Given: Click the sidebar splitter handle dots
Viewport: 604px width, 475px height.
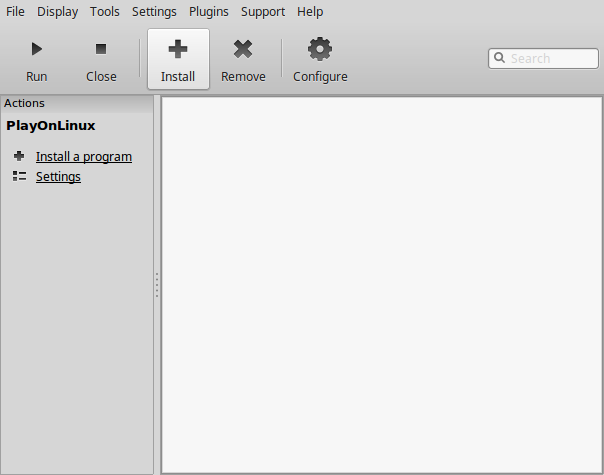Looking at the screenshot, I should 157,285.
